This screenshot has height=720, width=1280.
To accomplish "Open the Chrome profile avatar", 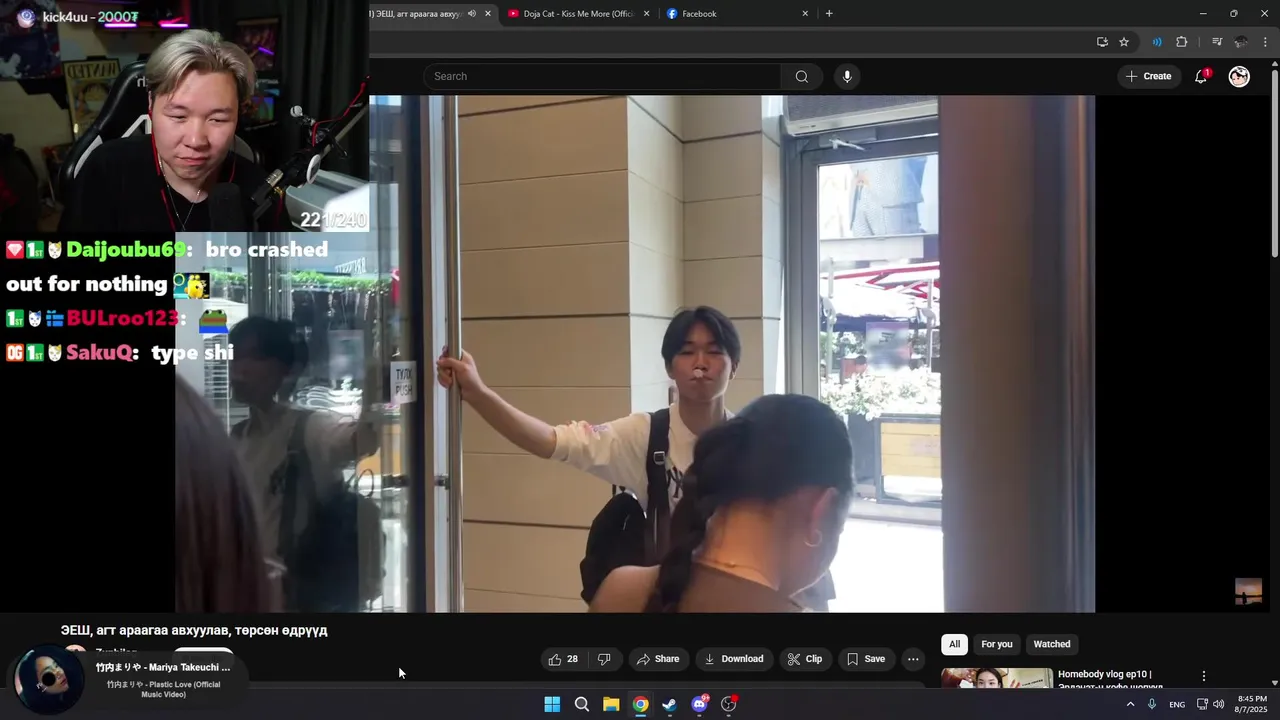I will coord(1241,42).
